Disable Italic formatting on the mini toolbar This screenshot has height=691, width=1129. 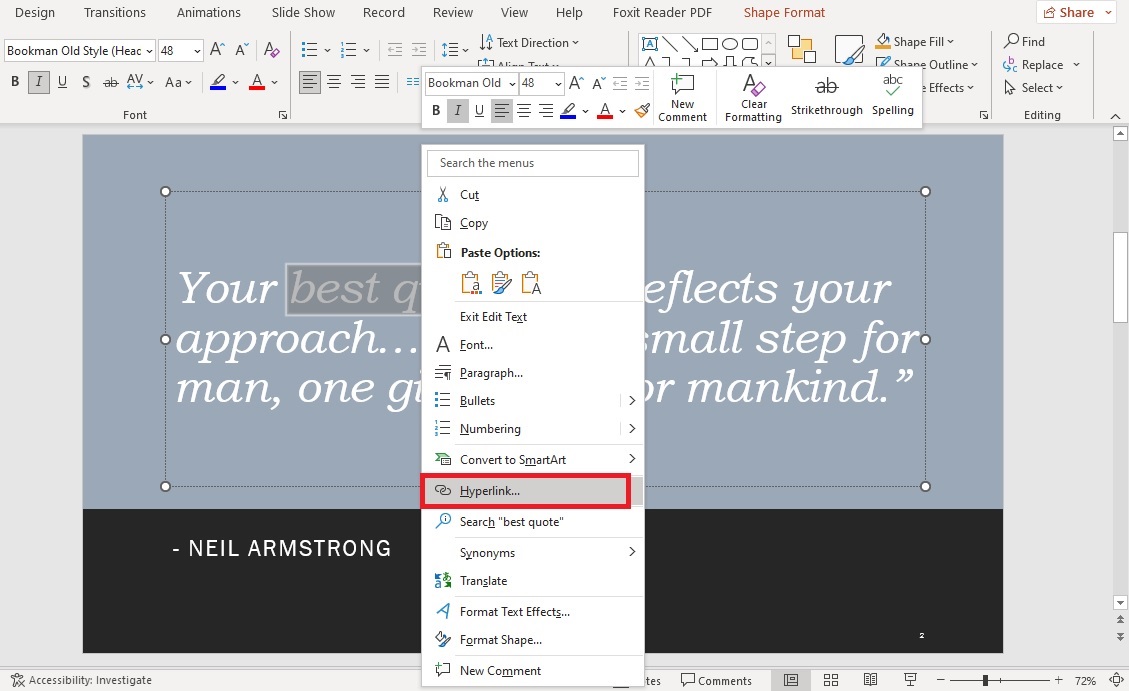click(x=458, y=110)
